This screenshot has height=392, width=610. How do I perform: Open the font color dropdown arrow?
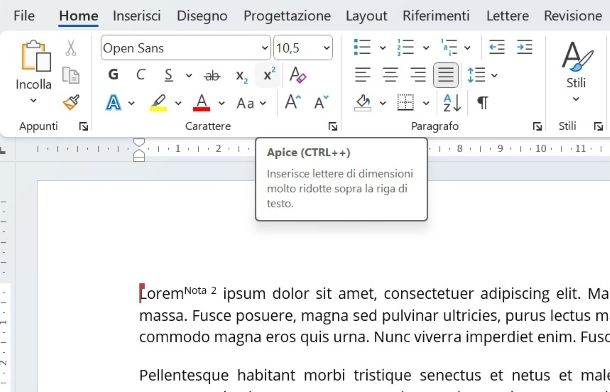[x=221, y=103]
